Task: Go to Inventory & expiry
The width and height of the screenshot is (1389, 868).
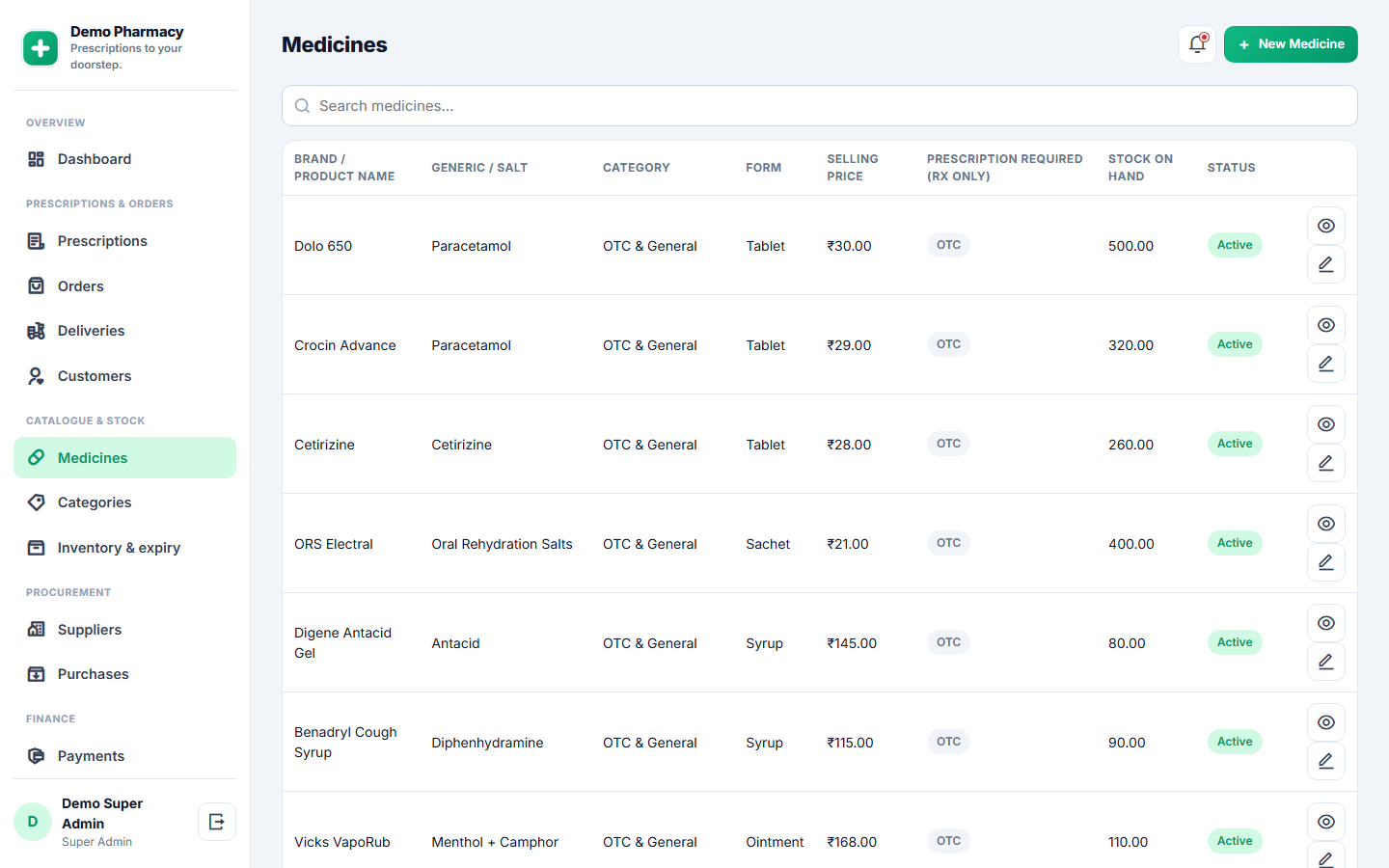Action: click(124, 548)
